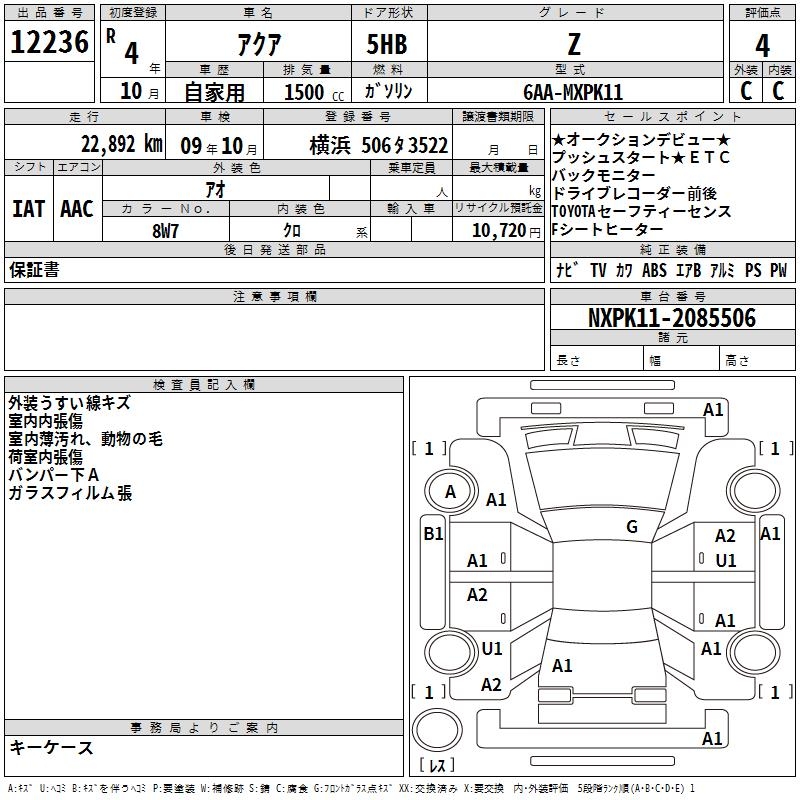
Task: Click the G mark on the windshield
Action: pyautogui.click(x=632, y=526)
